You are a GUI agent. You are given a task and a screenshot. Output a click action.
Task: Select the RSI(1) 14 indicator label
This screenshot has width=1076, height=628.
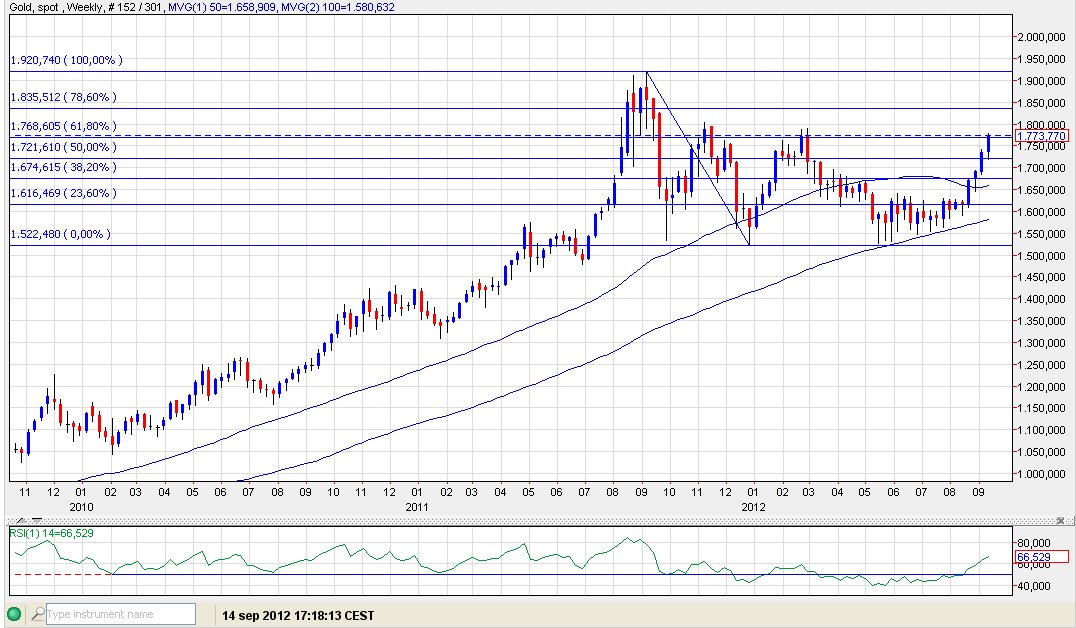51,533
